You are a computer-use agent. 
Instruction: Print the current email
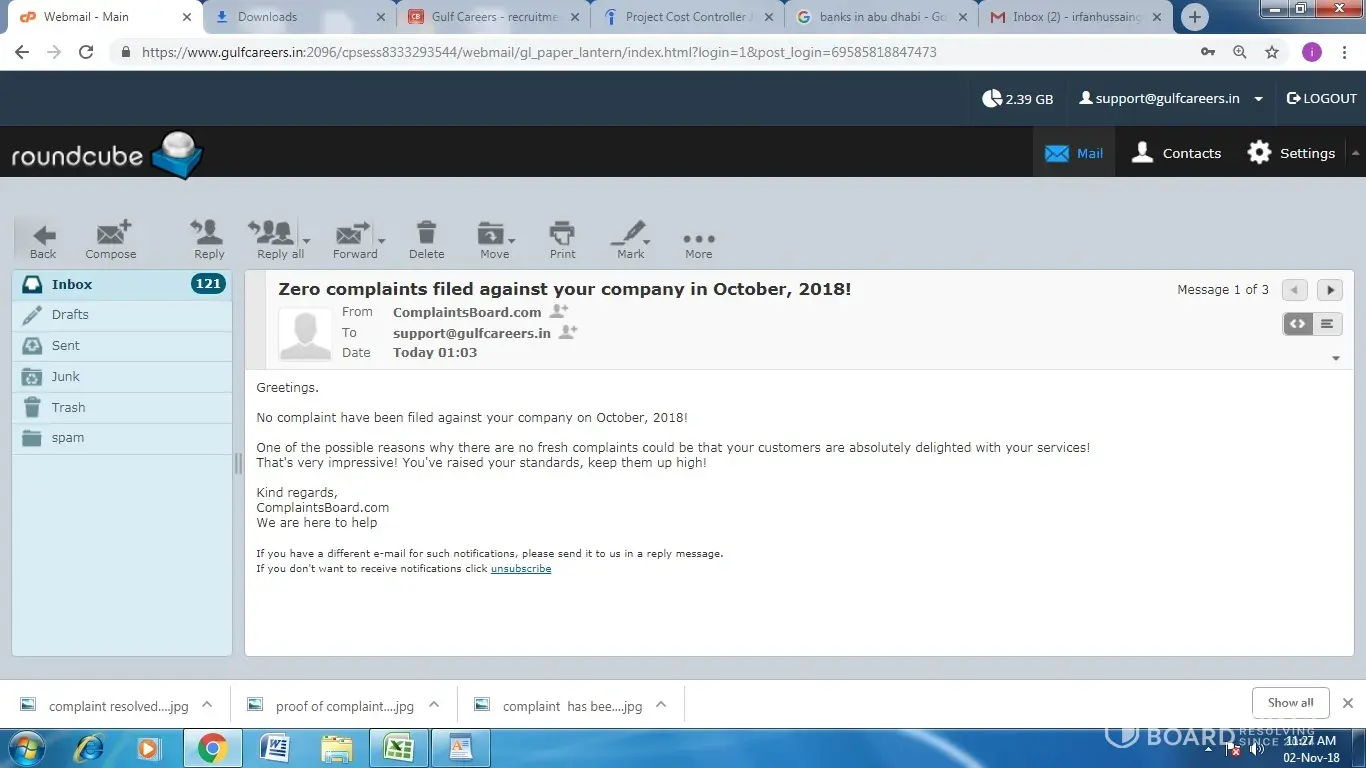point(563,241)
